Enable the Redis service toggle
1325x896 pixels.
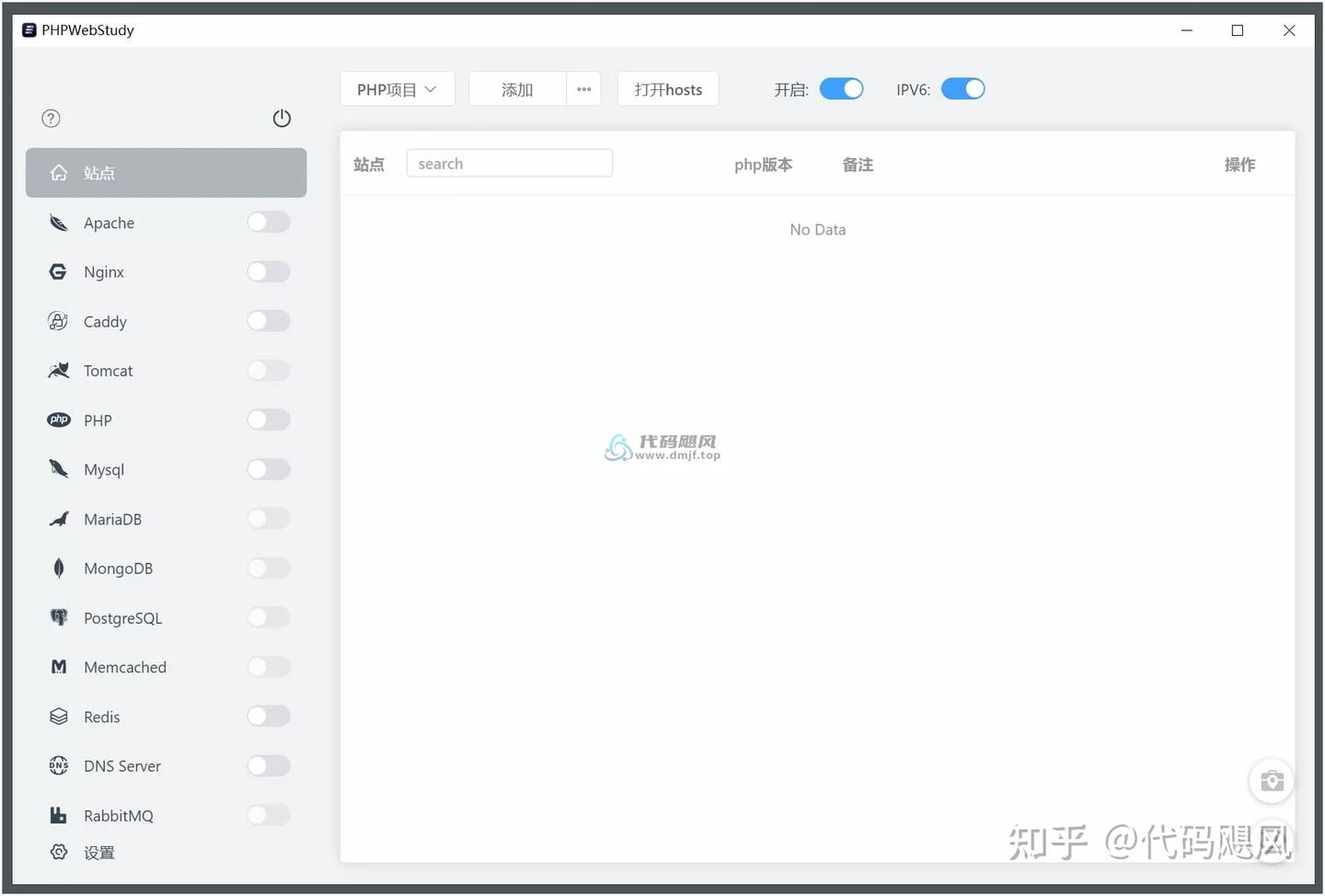(x=268, y=716)
